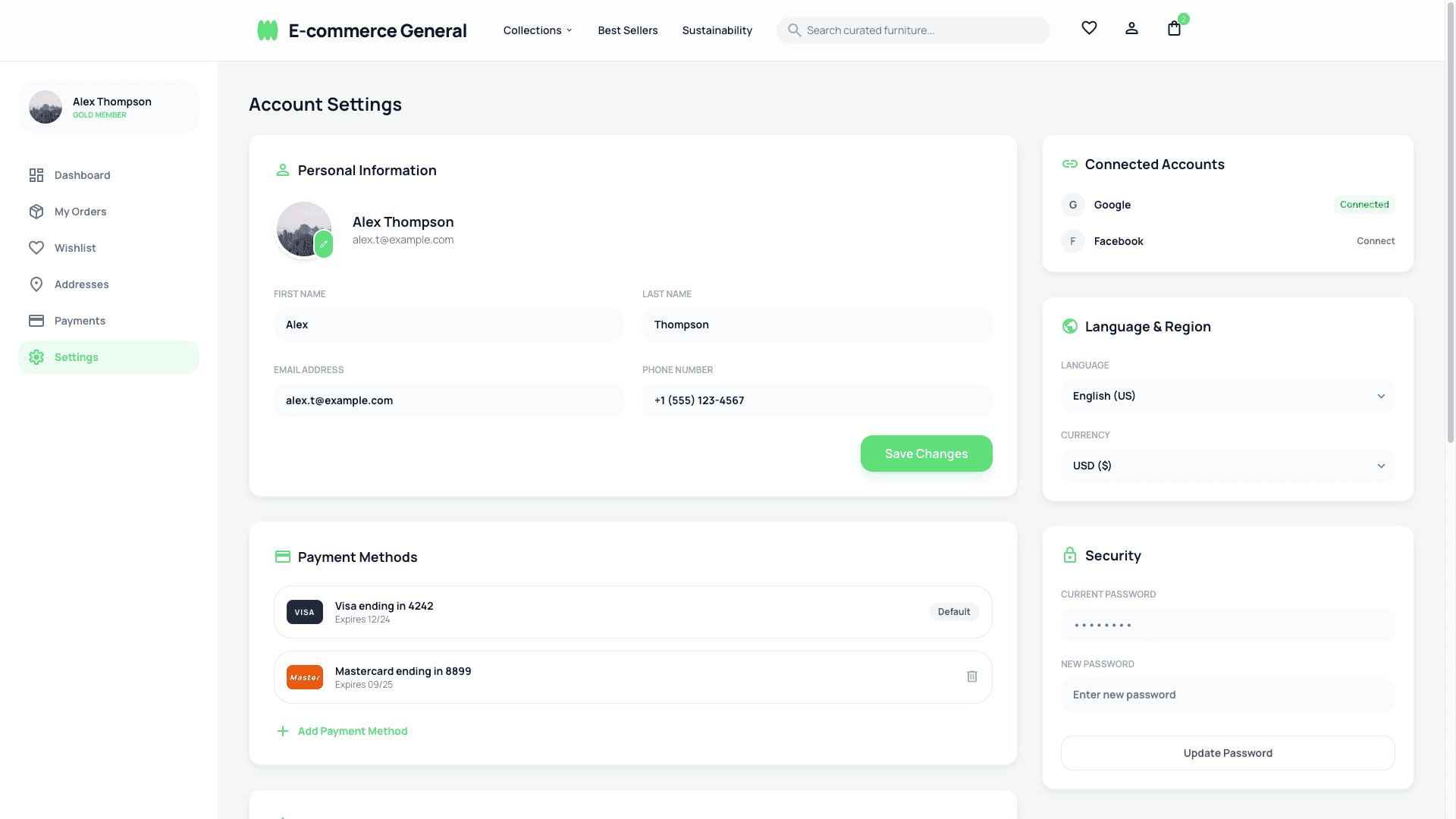
Task: Click the Addresses pin icon
Action: pyautogui.click(x=36, y=284)
